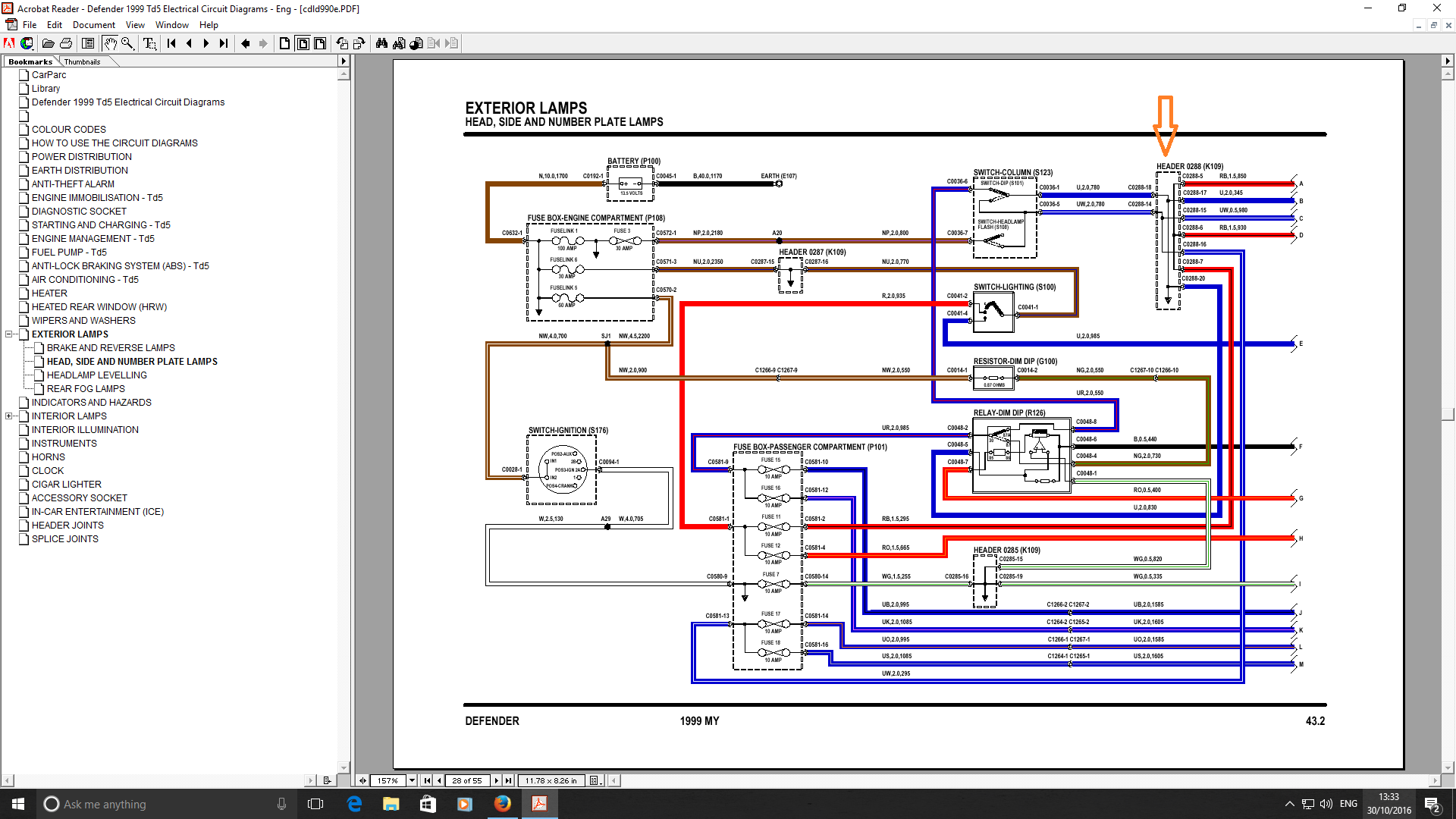Select the Zoom In magnifier tool

pos(127,43)
